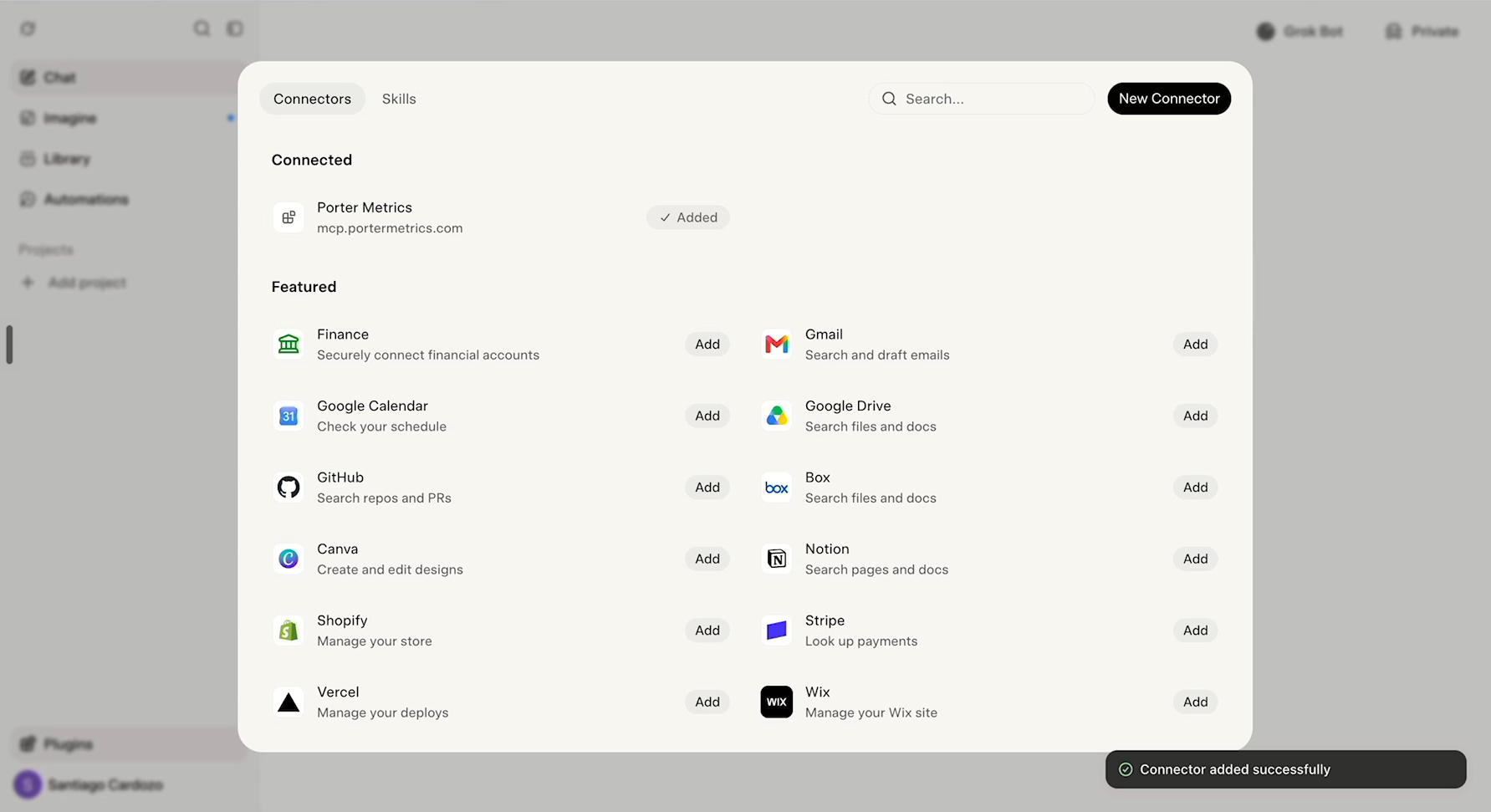Click the Porter Metrics connector icon
The height and width of the screenshot is (812, 1491).
(288, 217)
